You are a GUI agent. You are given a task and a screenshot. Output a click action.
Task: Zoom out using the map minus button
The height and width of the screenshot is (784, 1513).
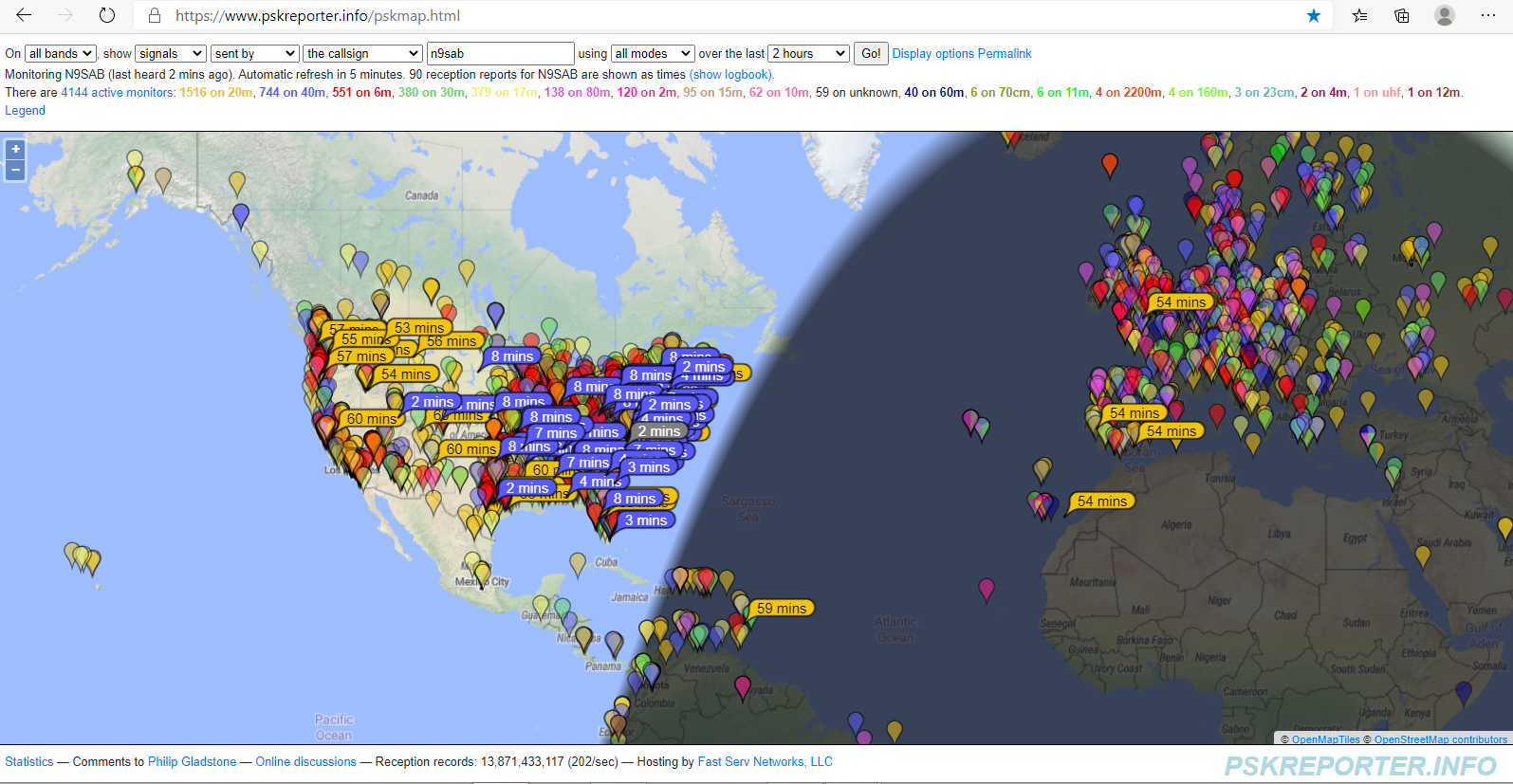(x=15, y=171)
